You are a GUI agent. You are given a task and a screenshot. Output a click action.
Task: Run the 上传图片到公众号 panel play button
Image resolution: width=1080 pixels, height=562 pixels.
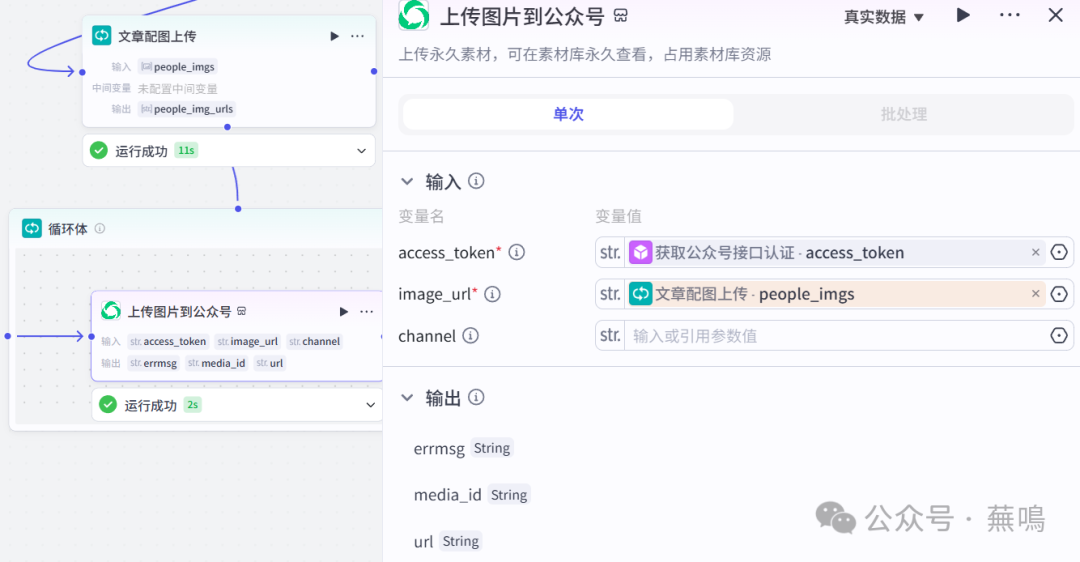(963, 15)
